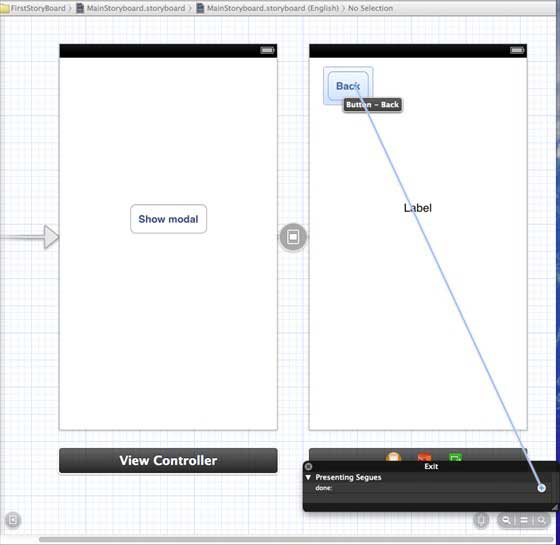Select the orange view controller dock icon
Screen dimensions: 560x545
tap(394, 457)
